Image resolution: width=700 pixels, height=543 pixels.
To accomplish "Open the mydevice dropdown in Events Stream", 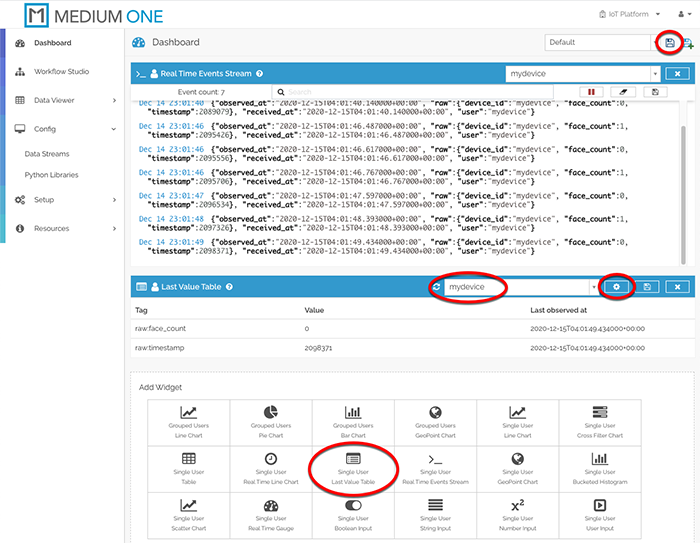I will click(x=655, y=74).
